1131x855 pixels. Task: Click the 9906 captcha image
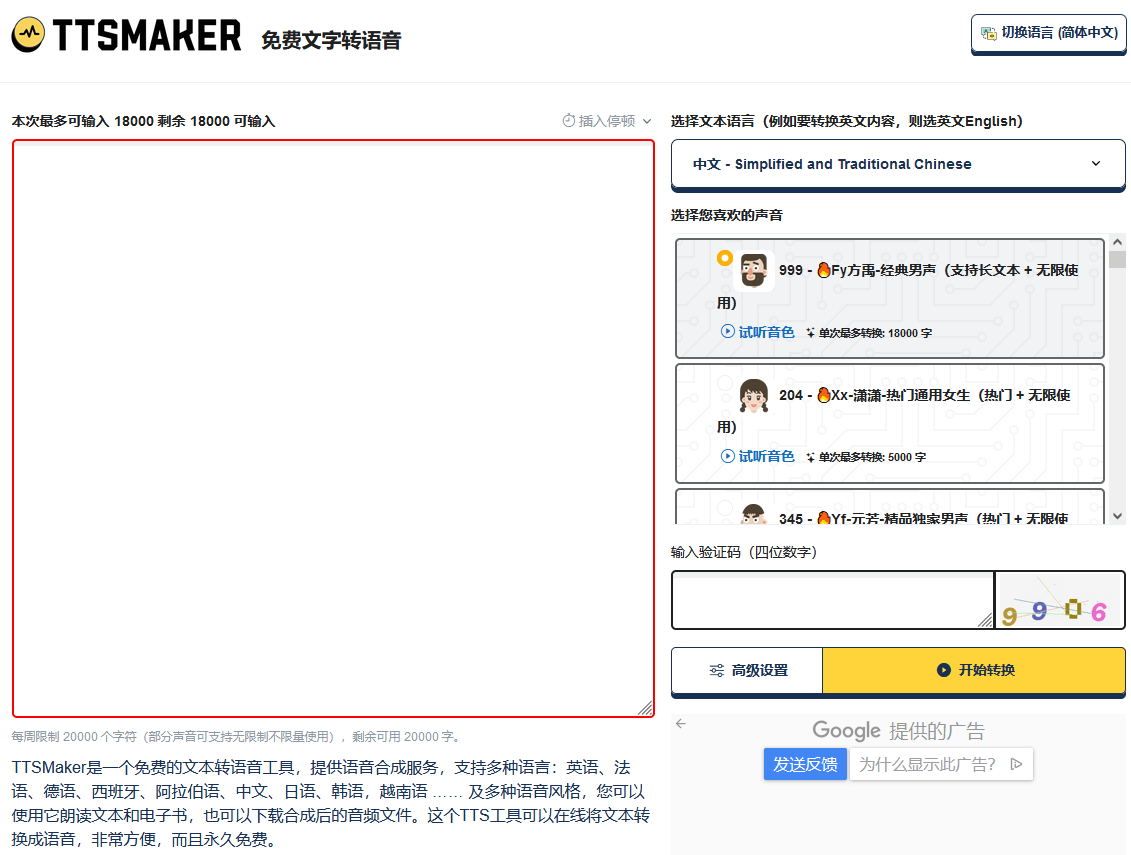tap(1061, 600)
